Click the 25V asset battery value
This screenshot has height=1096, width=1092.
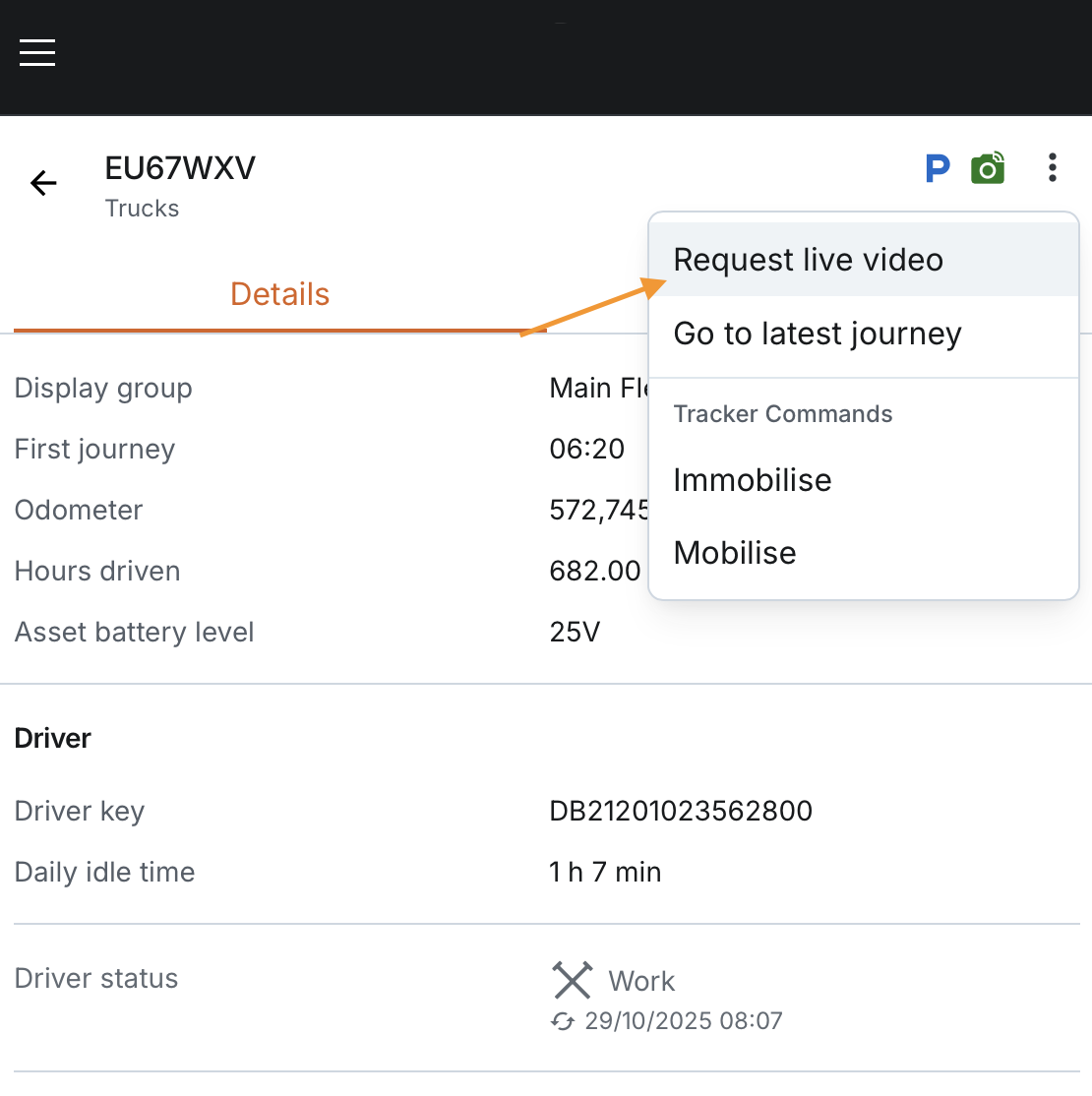pyautogui.click(x=575, y=632)
